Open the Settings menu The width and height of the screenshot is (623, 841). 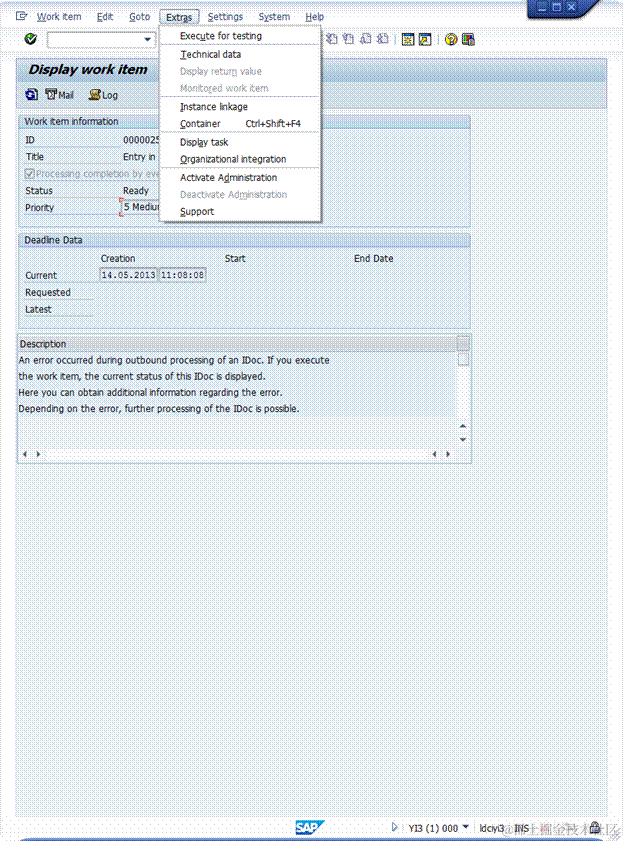pyautogui.click(x=225, y=17)
